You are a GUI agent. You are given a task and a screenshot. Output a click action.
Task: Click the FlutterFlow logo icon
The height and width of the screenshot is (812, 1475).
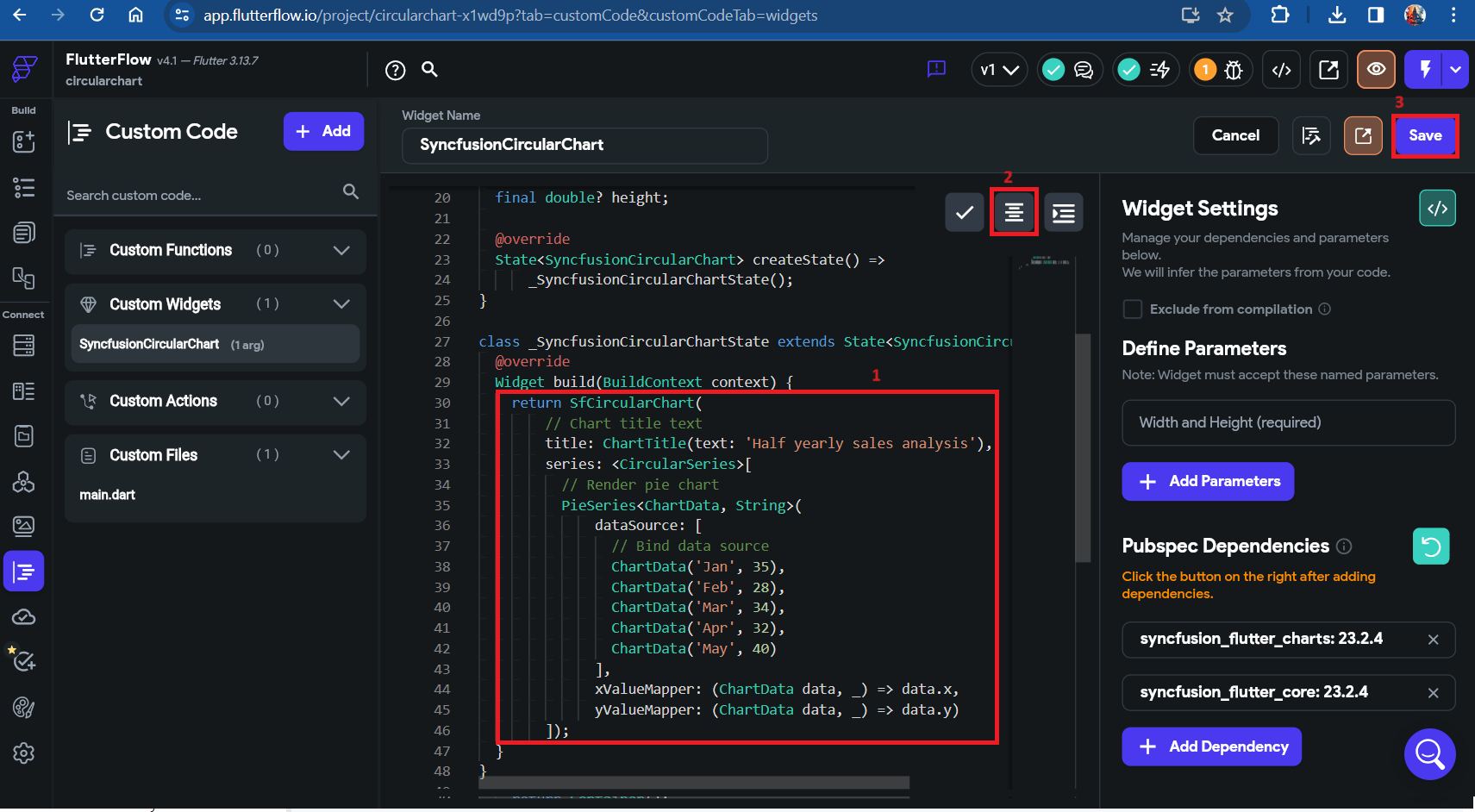[x=24, y=69]
